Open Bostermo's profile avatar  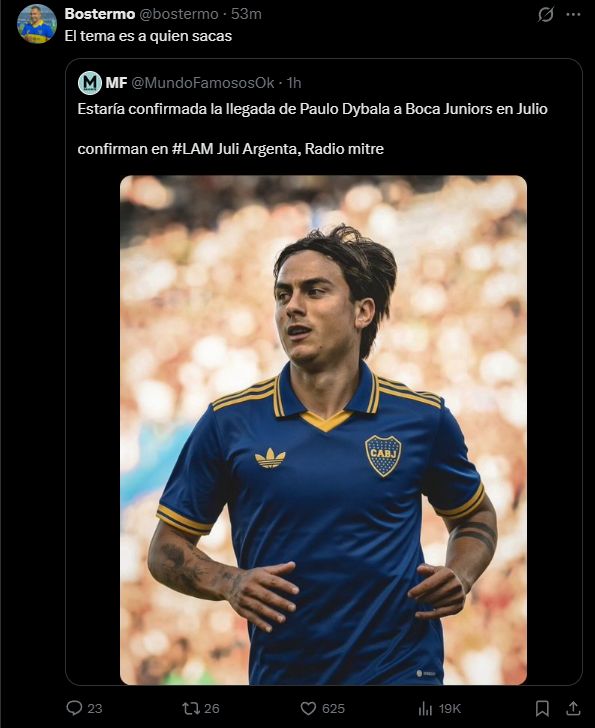[37, 24]
